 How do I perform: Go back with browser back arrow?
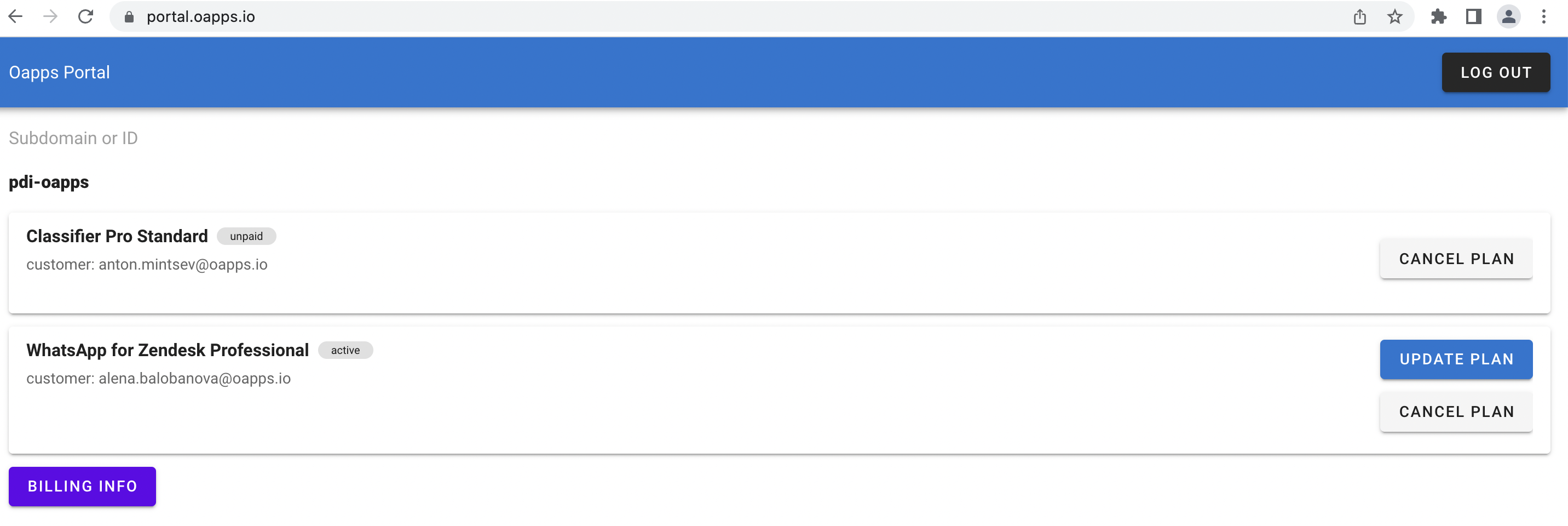click(x=16, y=16)
